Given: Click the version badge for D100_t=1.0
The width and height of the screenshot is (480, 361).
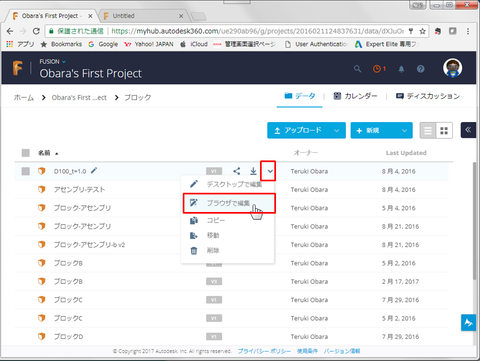Looking at the screenshot, I should coord(214,171).
